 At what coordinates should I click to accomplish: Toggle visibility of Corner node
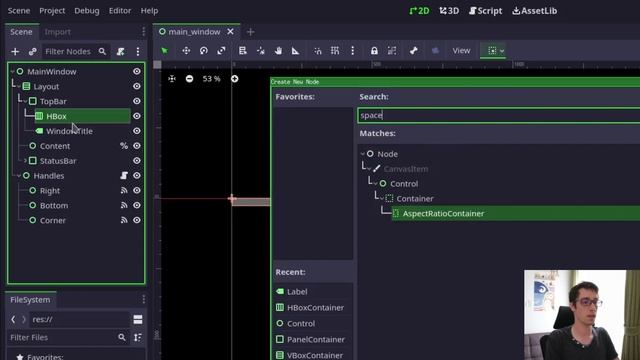tap(137, 220)
